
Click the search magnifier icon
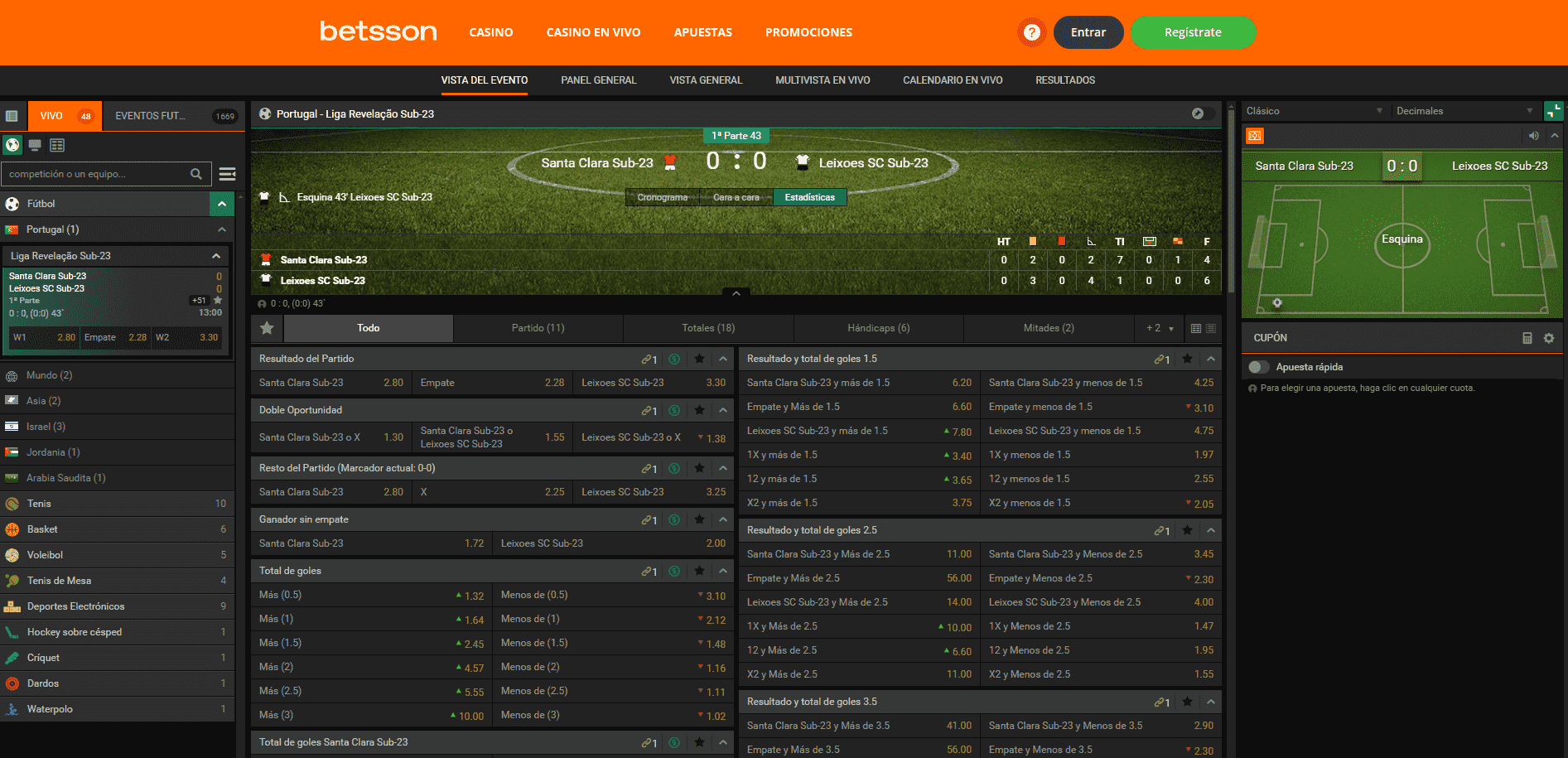(x=196, y=174)
